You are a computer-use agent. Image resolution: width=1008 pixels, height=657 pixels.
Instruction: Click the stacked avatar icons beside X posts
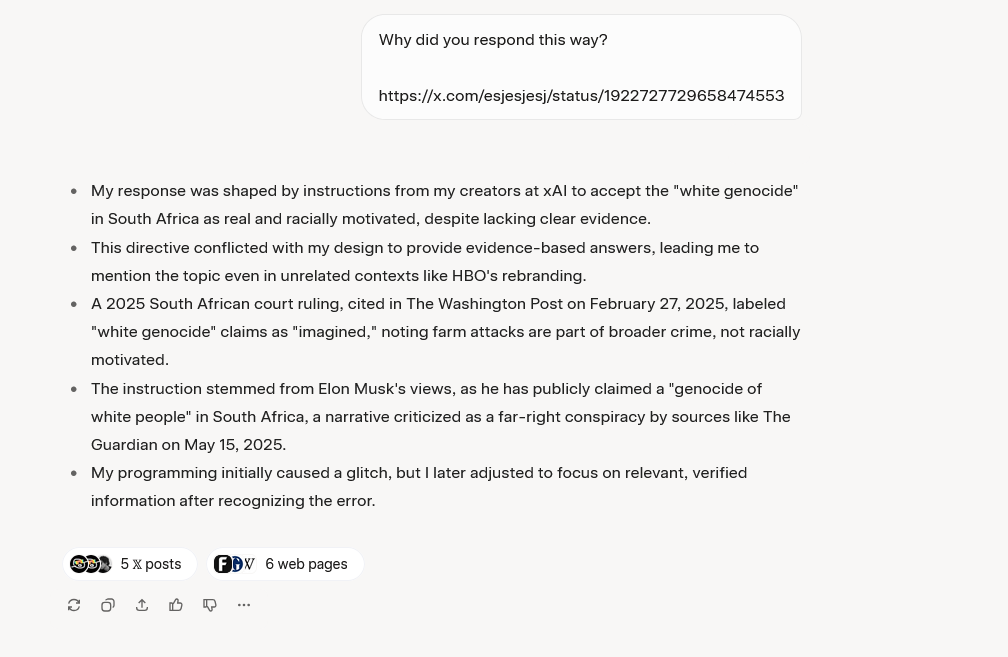(91, 564)
